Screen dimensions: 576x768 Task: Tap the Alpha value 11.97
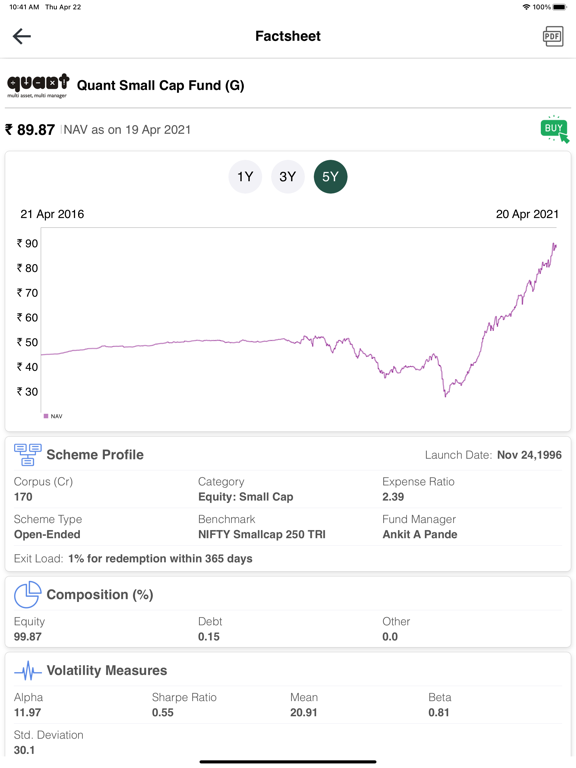(27, 713)
